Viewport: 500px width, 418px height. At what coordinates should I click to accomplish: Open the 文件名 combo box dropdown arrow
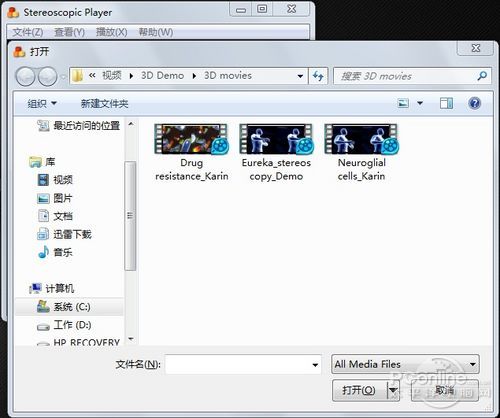(315, 365)
